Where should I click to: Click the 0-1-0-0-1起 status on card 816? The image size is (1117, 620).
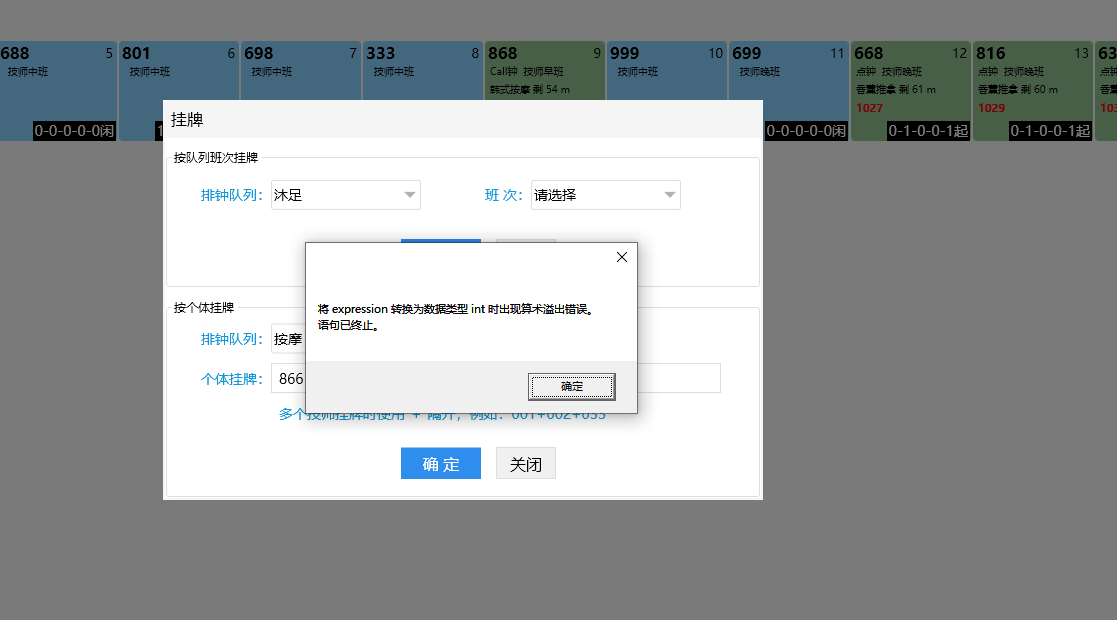[x=1050, y=130]
